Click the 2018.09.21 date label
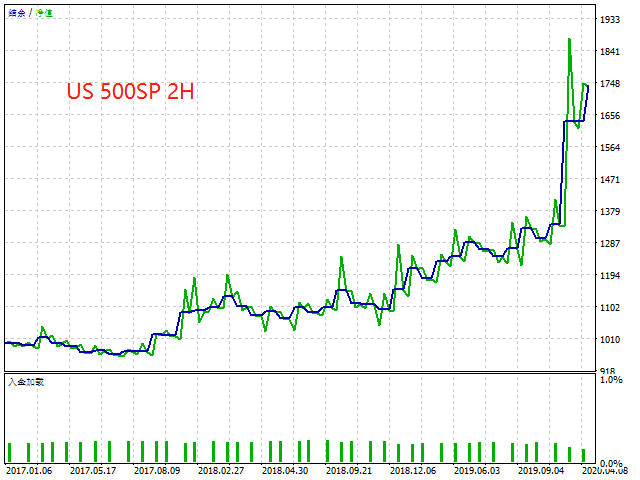The height and width of the screenshot is (480, 640). tap(349, 471)
